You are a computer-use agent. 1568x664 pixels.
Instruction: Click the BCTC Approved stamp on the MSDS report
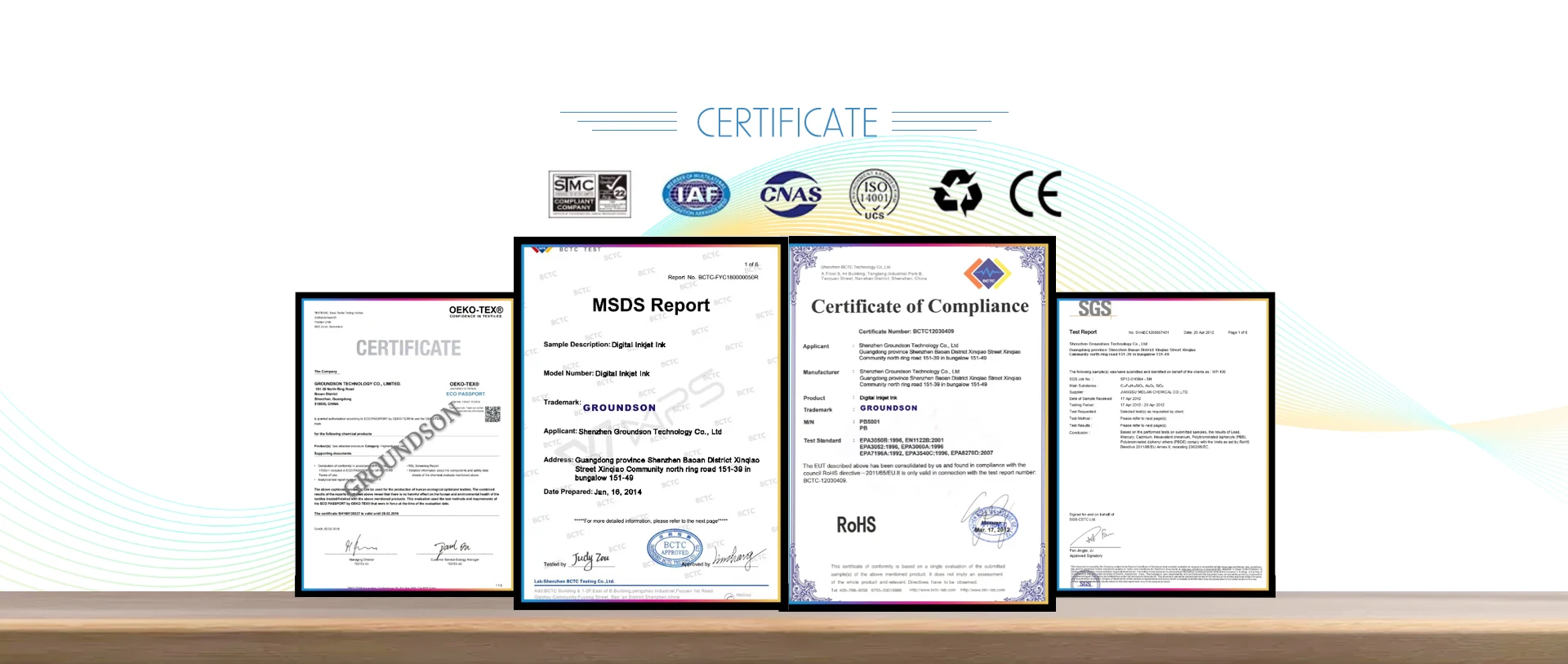click(675, 550)
